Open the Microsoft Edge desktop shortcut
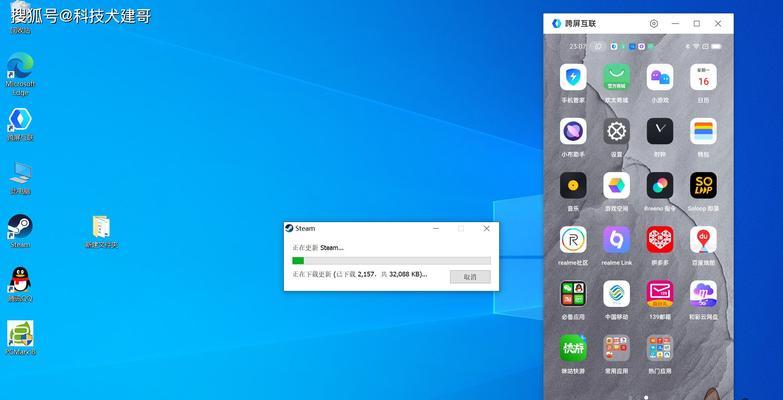The height and width of the screenshot is (400, 783). 20,73
